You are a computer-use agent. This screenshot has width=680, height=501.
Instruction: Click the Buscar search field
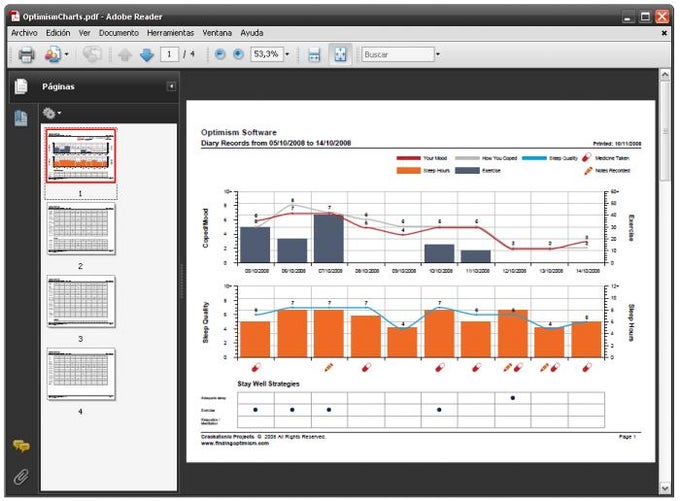point(398,54)
